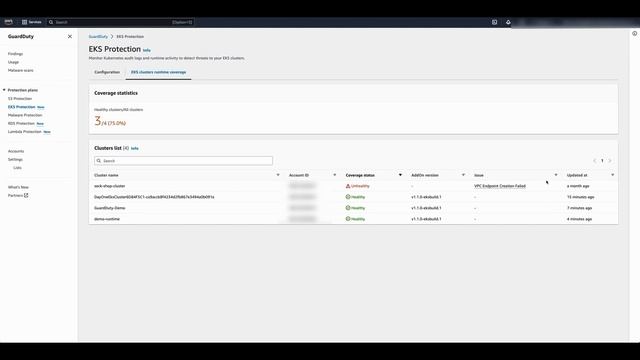This screenshot has width=640, height=360.
Task: Open Malware scans in sidebar
Action: click(21, 70)
